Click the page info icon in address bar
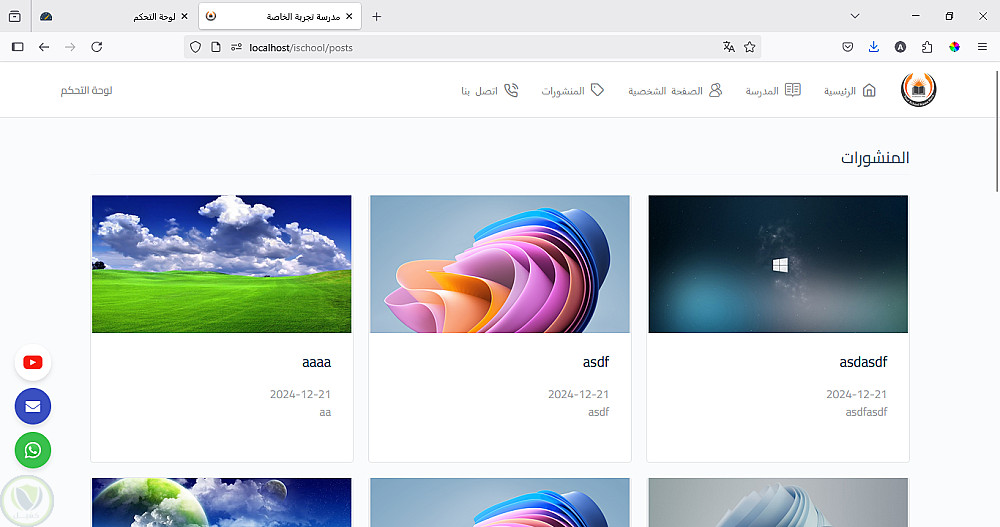 [216, 47]
